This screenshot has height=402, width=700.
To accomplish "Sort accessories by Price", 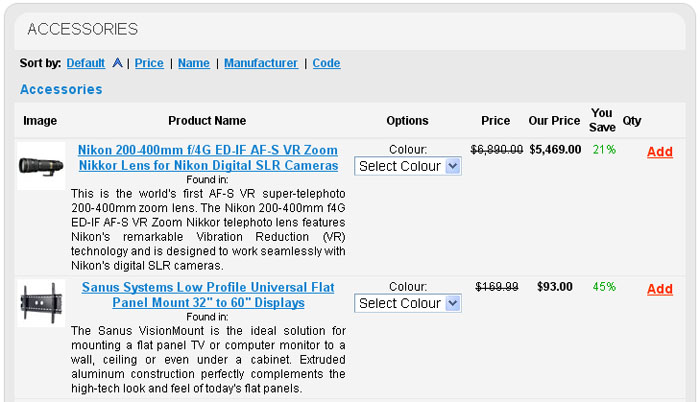I will click(149, 63).
